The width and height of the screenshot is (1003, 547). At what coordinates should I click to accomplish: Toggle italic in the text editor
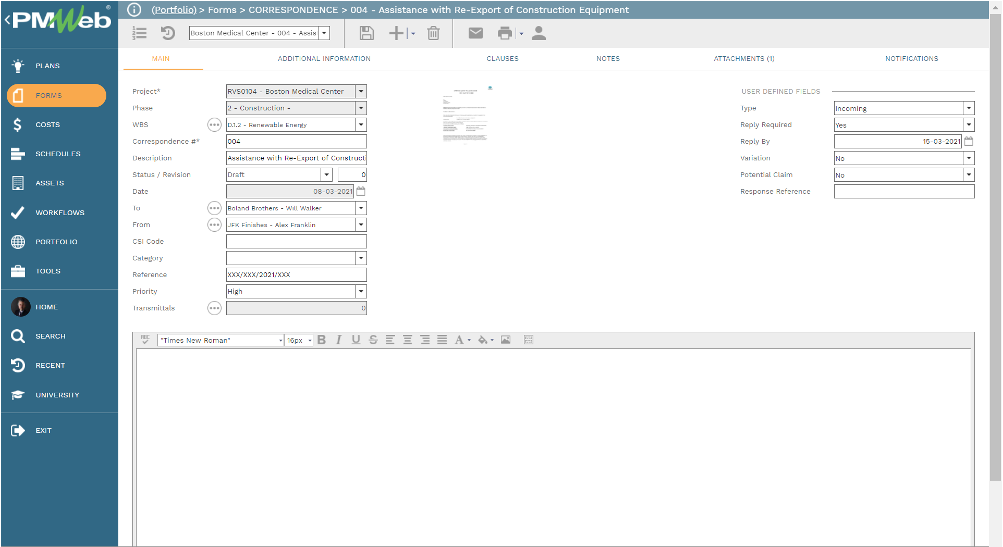click(338, 340)
